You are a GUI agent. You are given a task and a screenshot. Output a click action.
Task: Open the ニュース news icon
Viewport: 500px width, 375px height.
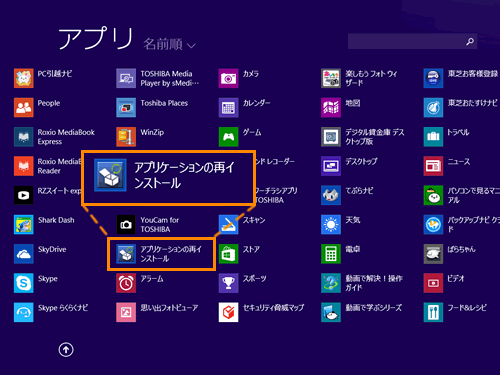click(x=433, y=166)
